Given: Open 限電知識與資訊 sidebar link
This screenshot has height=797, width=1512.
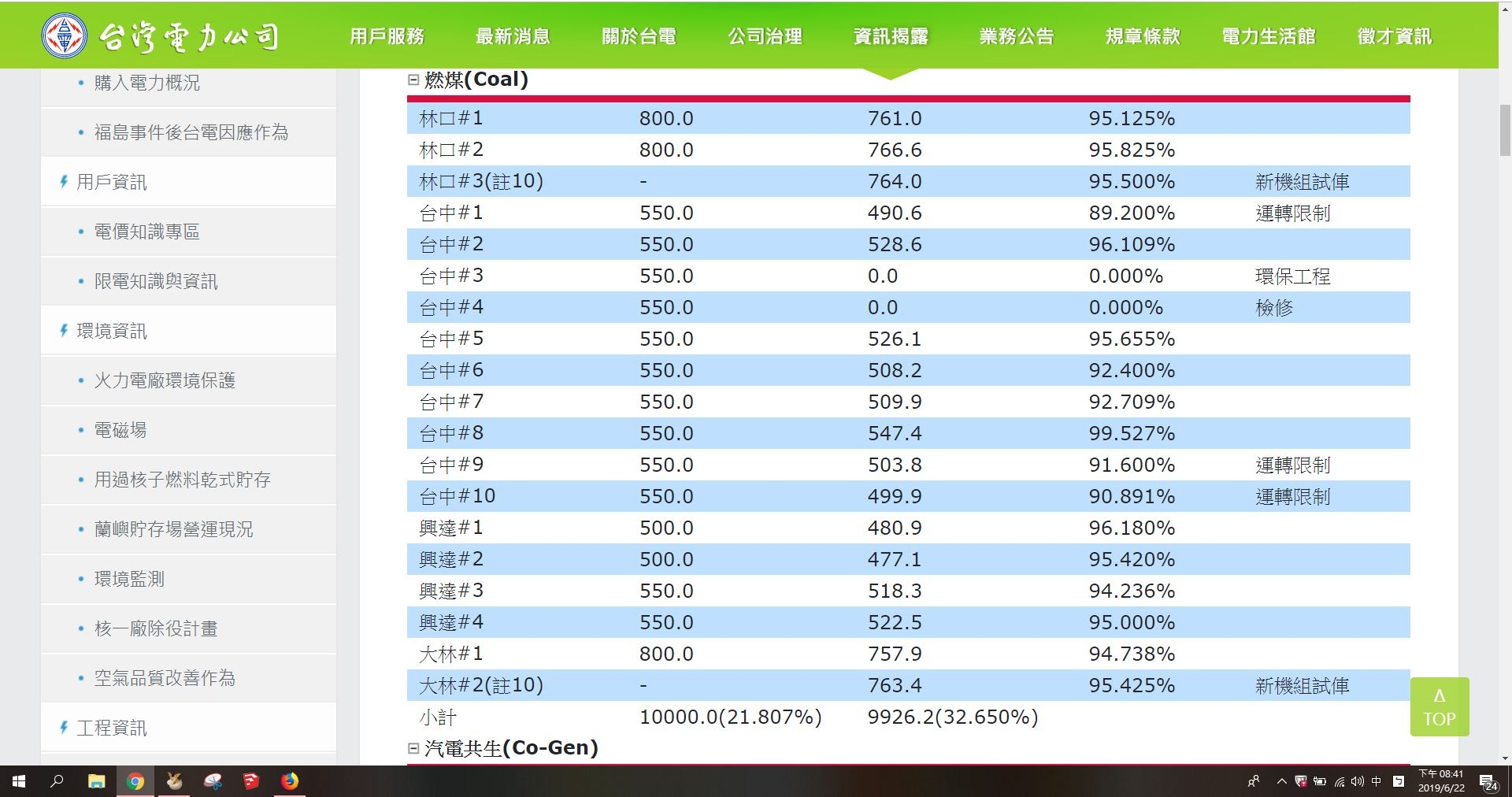Looking at the screenshot, I should [x=155, y=281].
